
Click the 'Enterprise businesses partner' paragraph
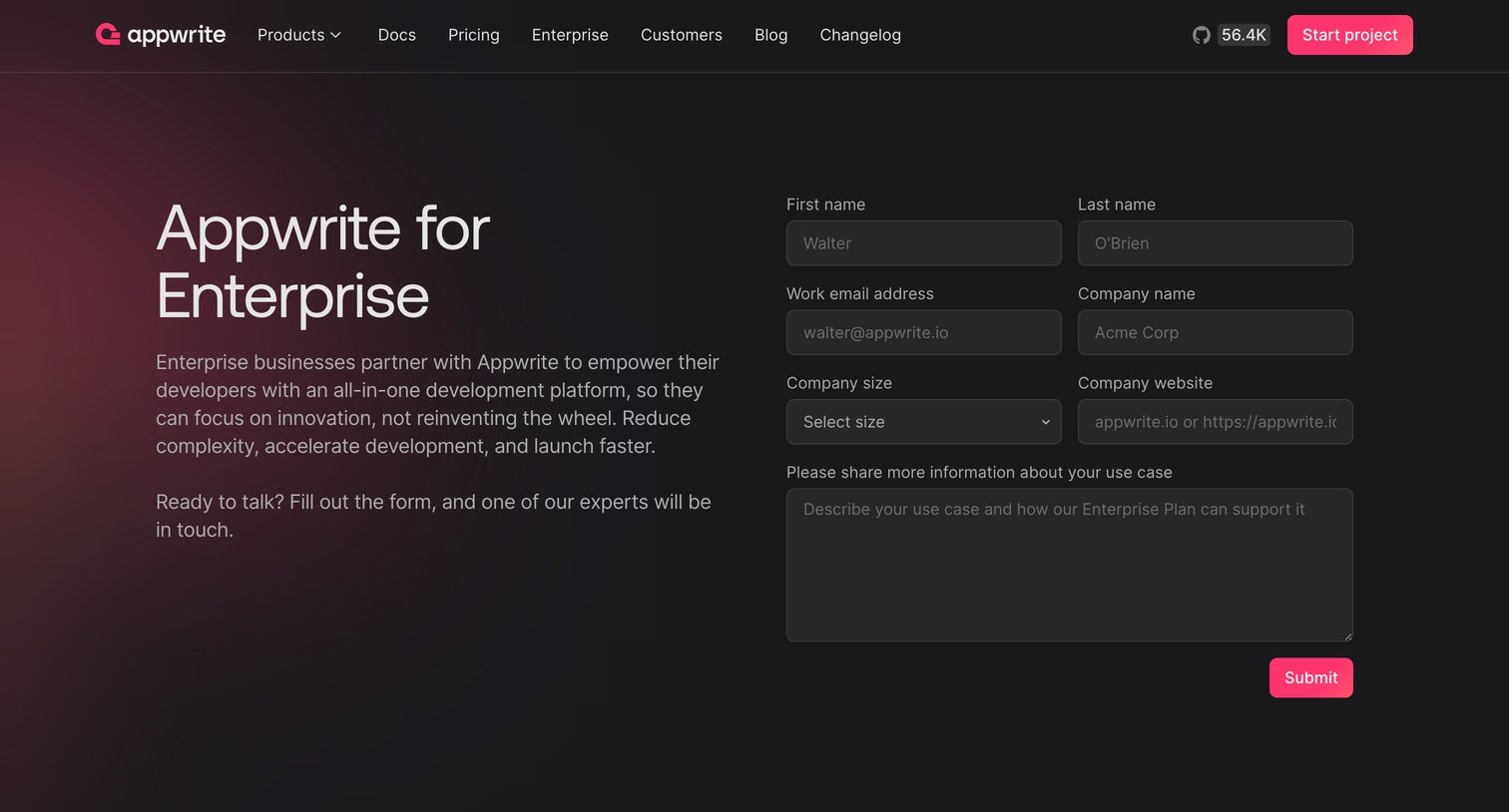click(437, 404)
